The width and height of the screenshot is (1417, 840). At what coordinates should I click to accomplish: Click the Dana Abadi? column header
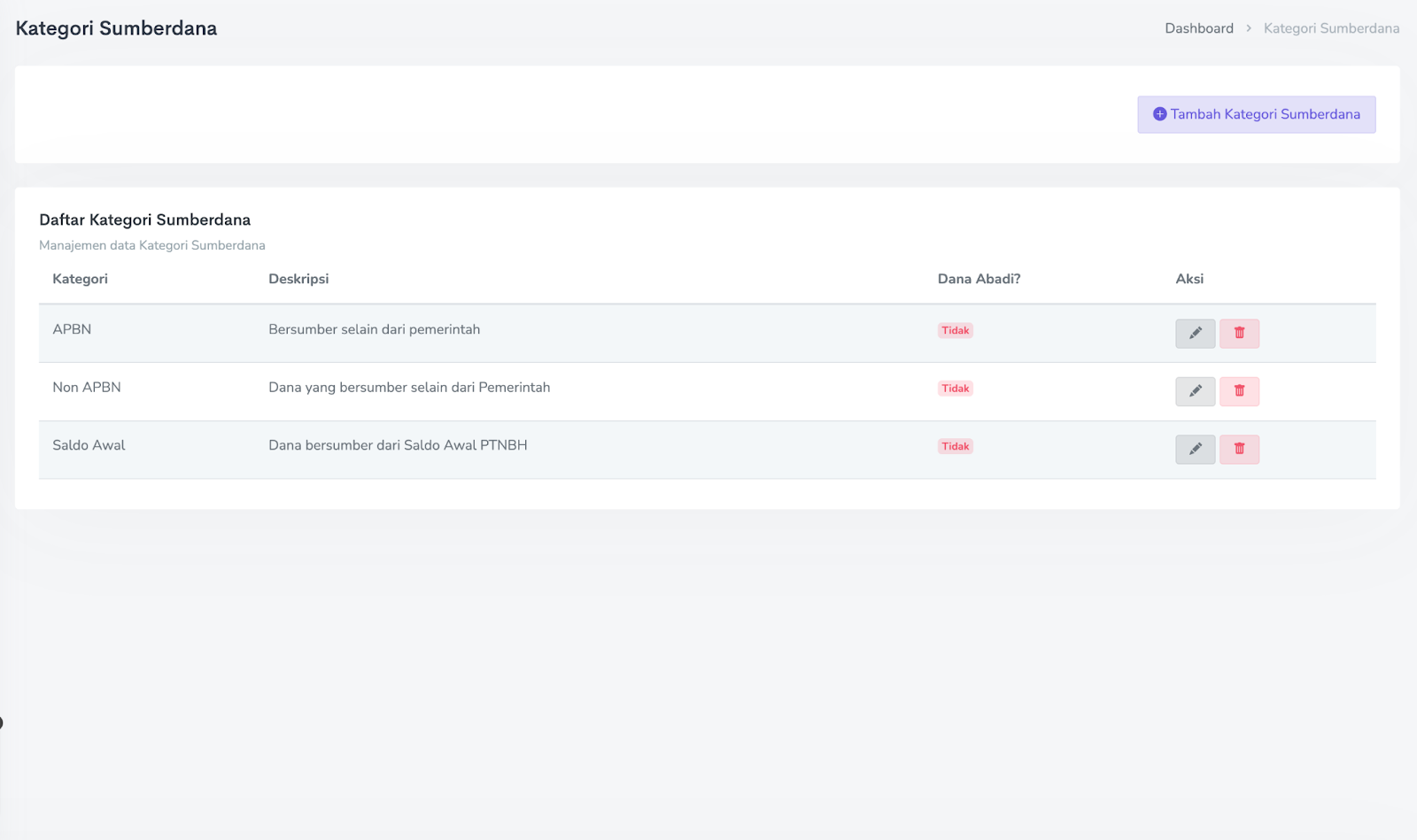tap(979, 279)
